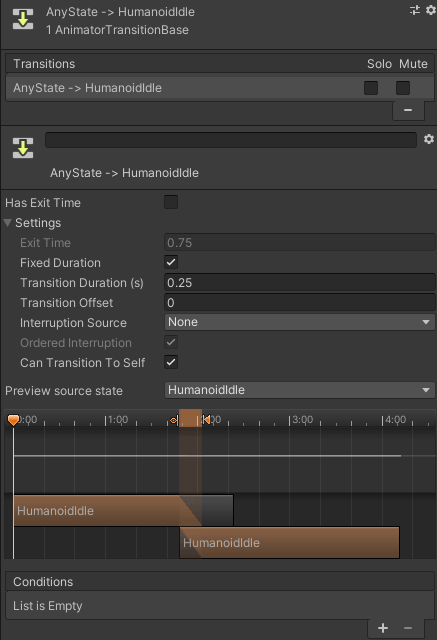Enable Mute for AnyState -> HumanoidIdle

pyautogui.click(x=403, y=88)
